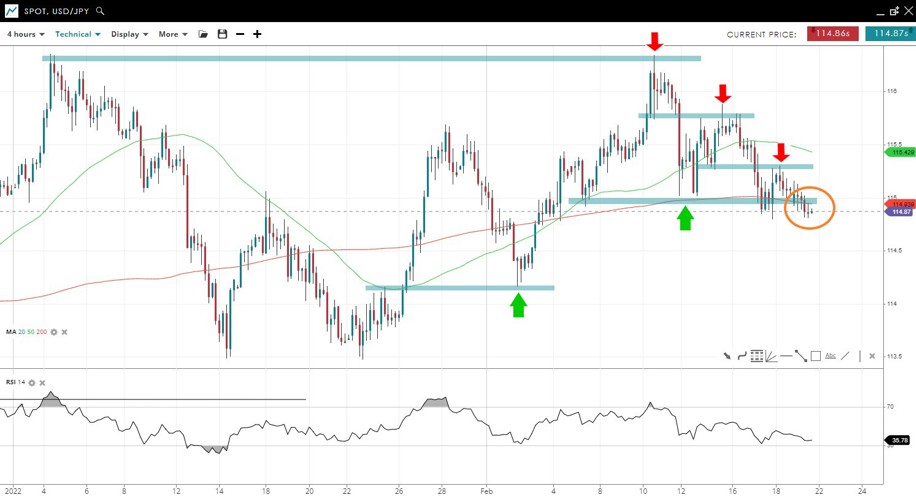The image size is (916, 500).
Task: Open the Display dropdown menu
Action: (129, 34)
